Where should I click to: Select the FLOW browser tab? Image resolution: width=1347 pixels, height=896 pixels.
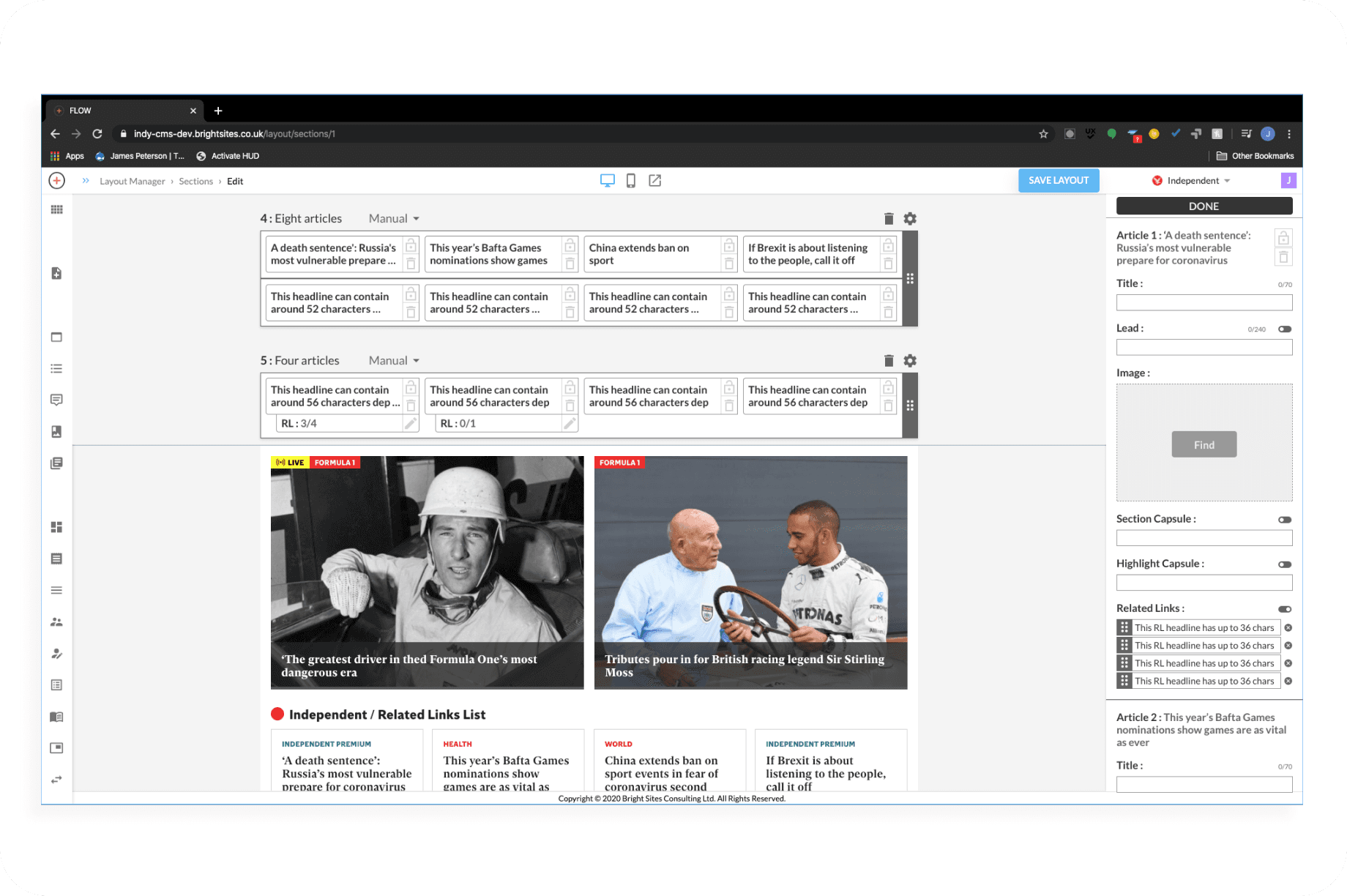(124, 111)
